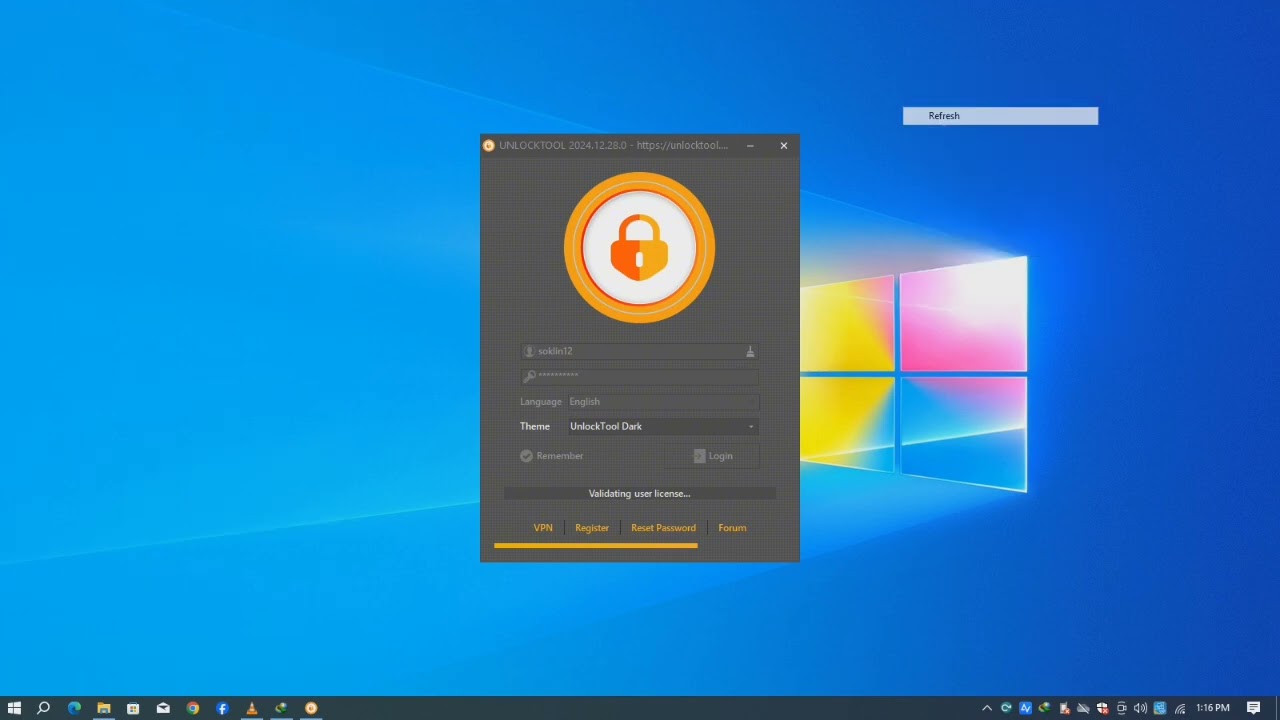Screen dimensions: 1280x720
Task: Click the orange loading progress bar
Action: pyautogui.click(x=596, y=545)
